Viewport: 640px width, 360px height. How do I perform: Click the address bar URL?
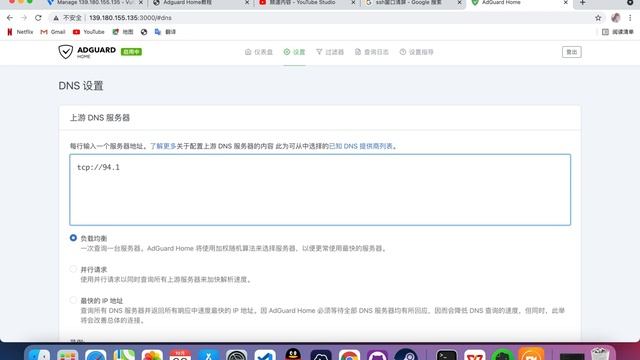click(130, 18)
